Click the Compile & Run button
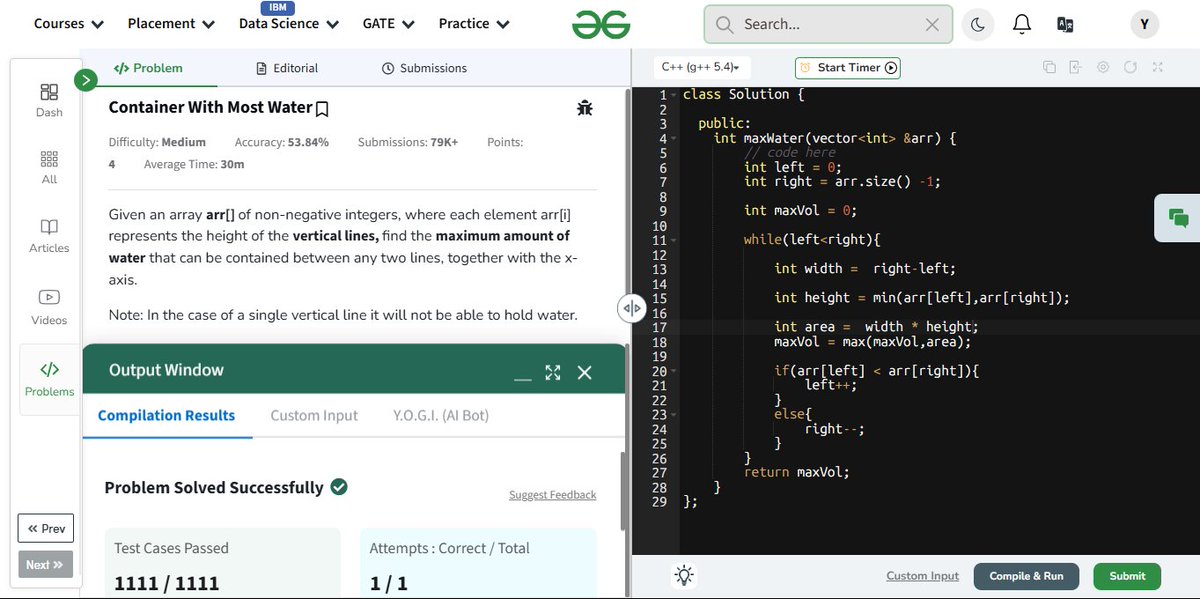The width and height of the screenshot is (1200, 599). point(1027,576)
